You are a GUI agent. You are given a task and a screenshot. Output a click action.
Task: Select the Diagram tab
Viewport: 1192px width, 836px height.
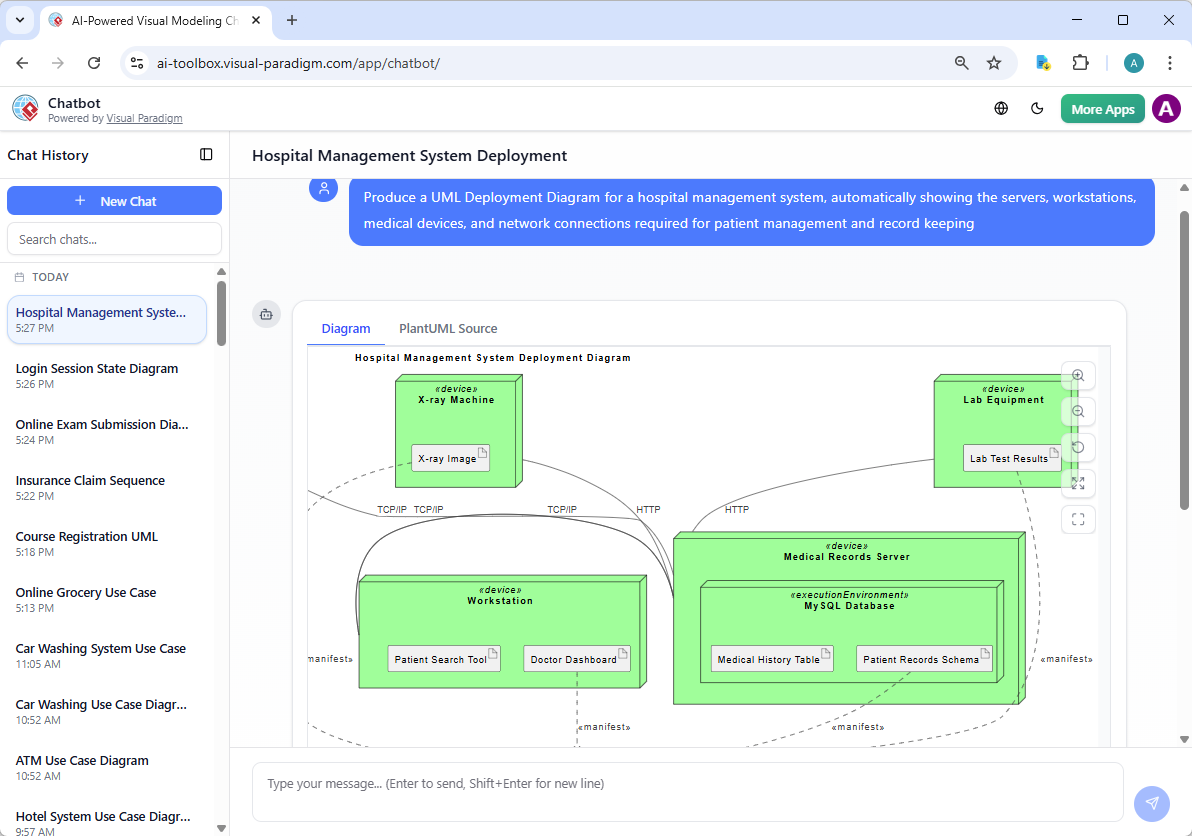346,328
